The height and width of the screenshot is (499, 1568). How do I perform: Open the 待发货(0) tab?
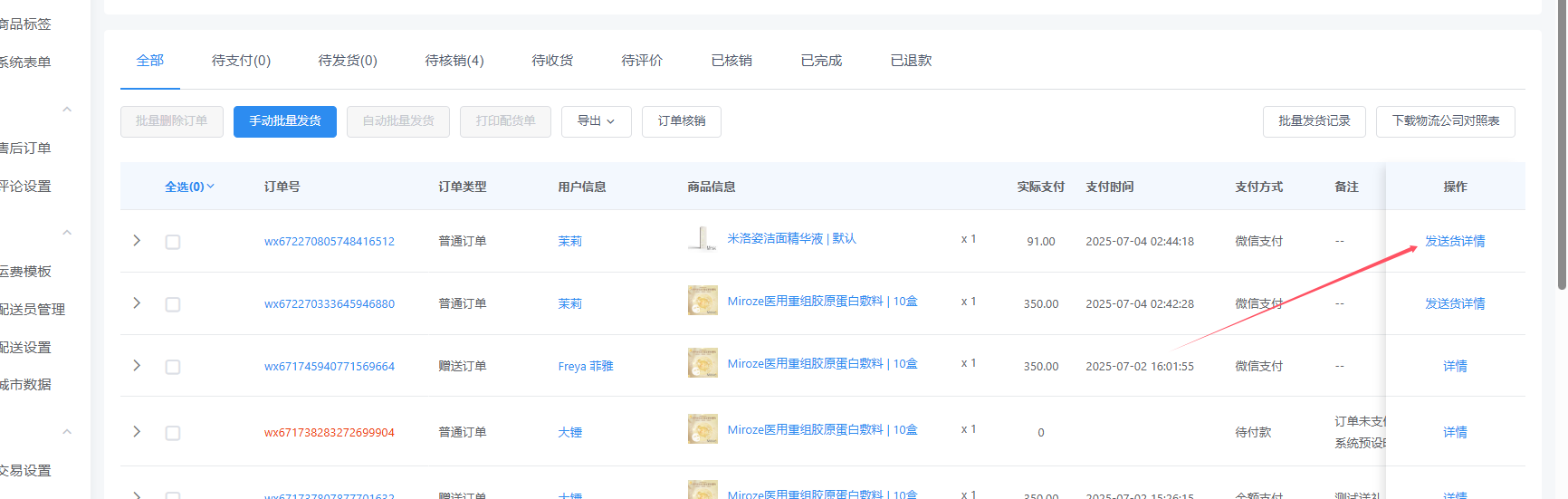(x=348, y=61)
